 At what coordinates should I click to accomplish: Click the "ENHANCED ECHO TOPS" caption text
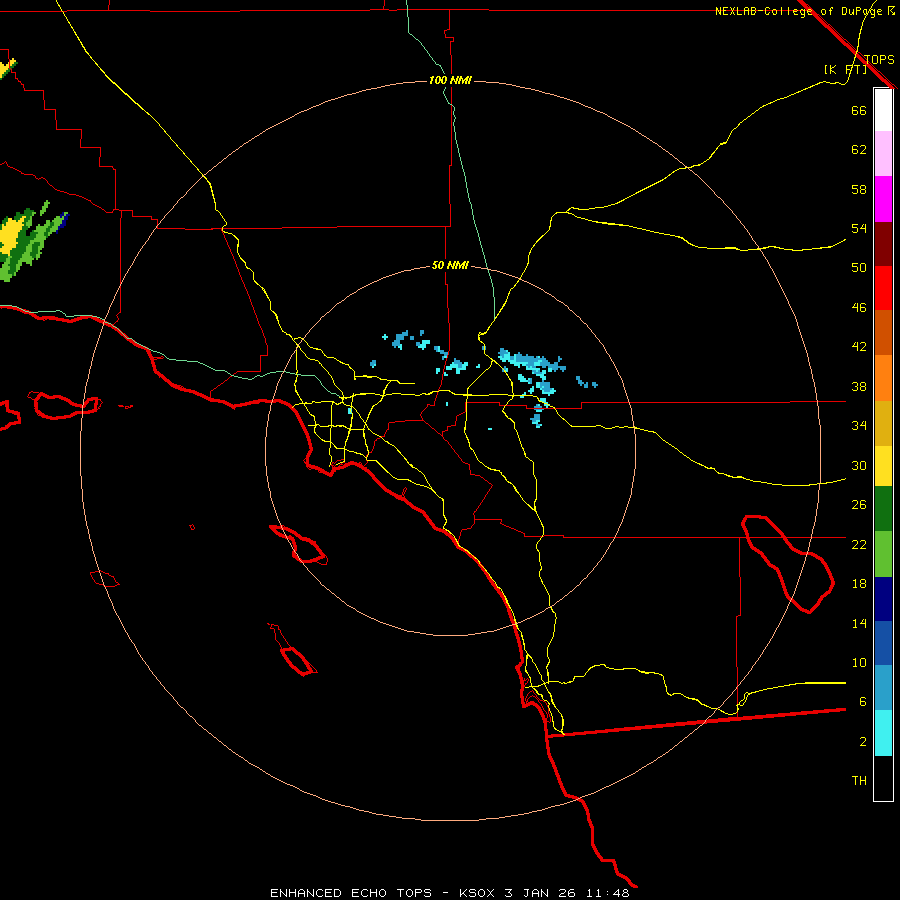(x=351, y=893)
